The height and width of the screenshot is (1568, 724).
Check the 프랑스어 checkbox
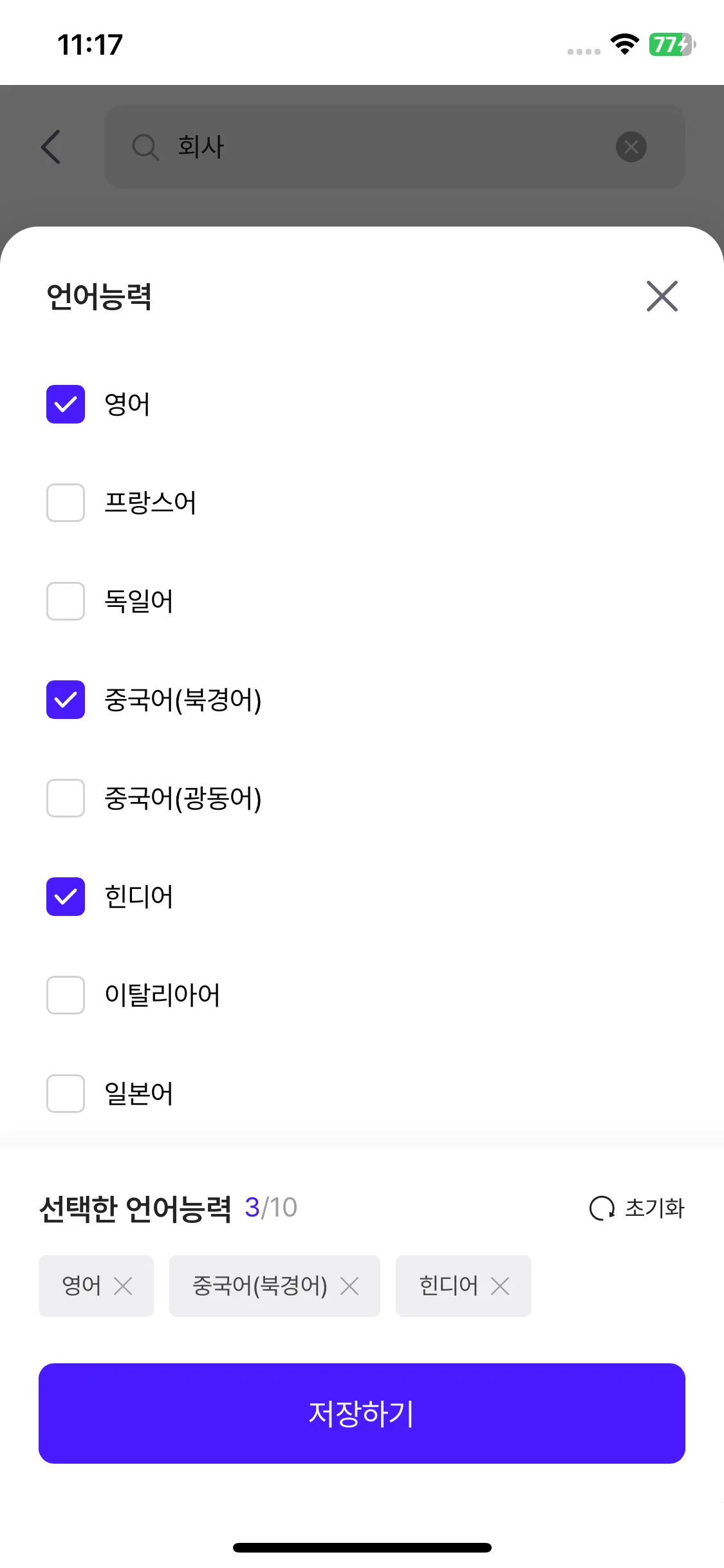[66, 503]
